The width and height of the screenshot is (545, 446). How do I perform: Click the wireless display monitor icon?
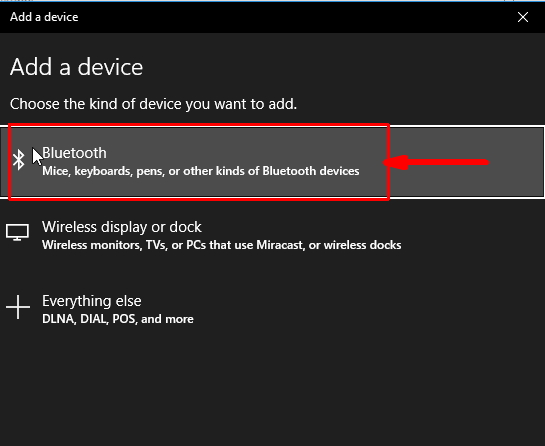[17, 232]
